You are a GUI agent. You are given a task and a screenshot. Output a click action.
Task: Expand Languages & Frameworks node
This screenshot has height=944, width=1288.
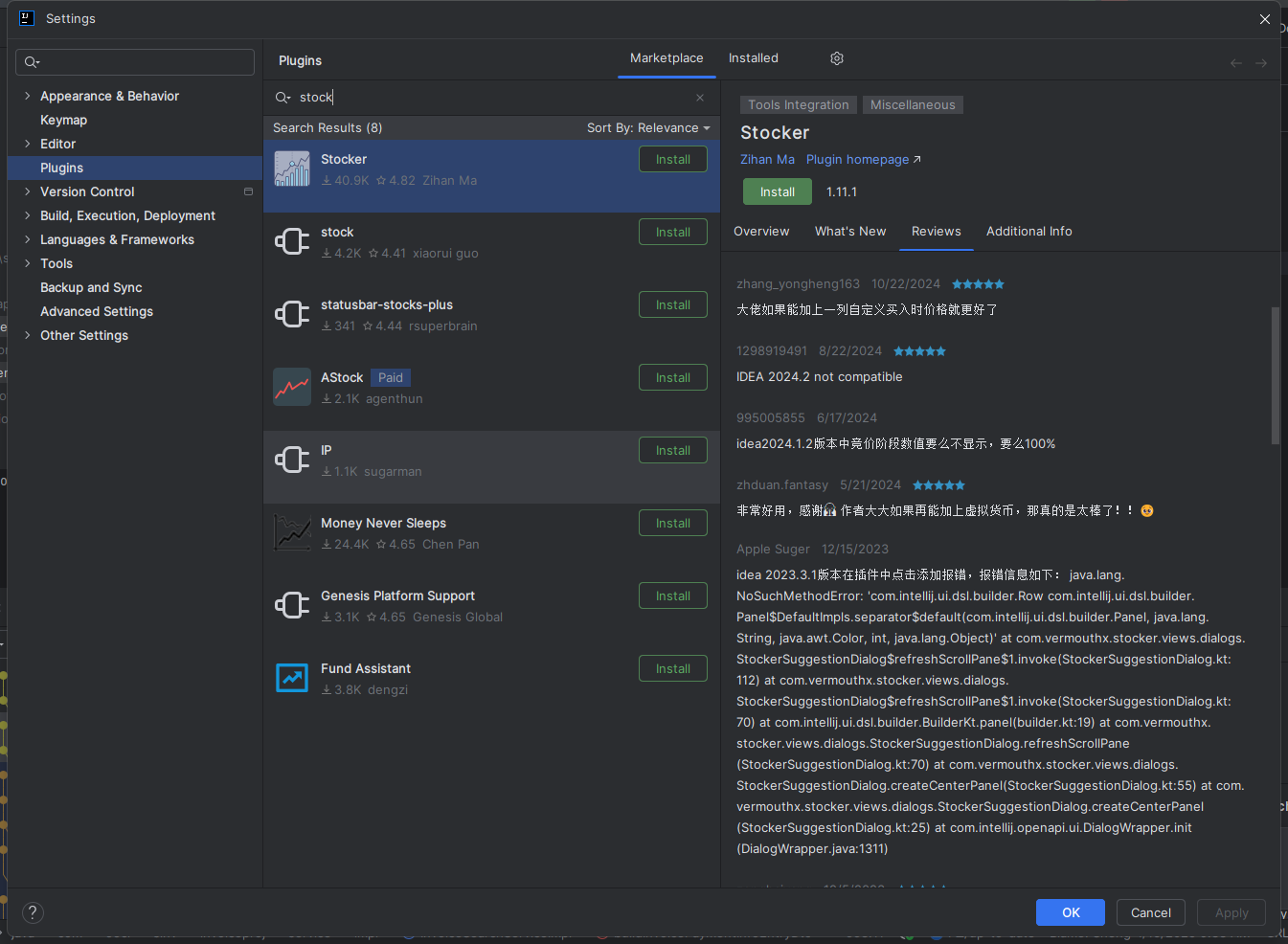point(27,239)
